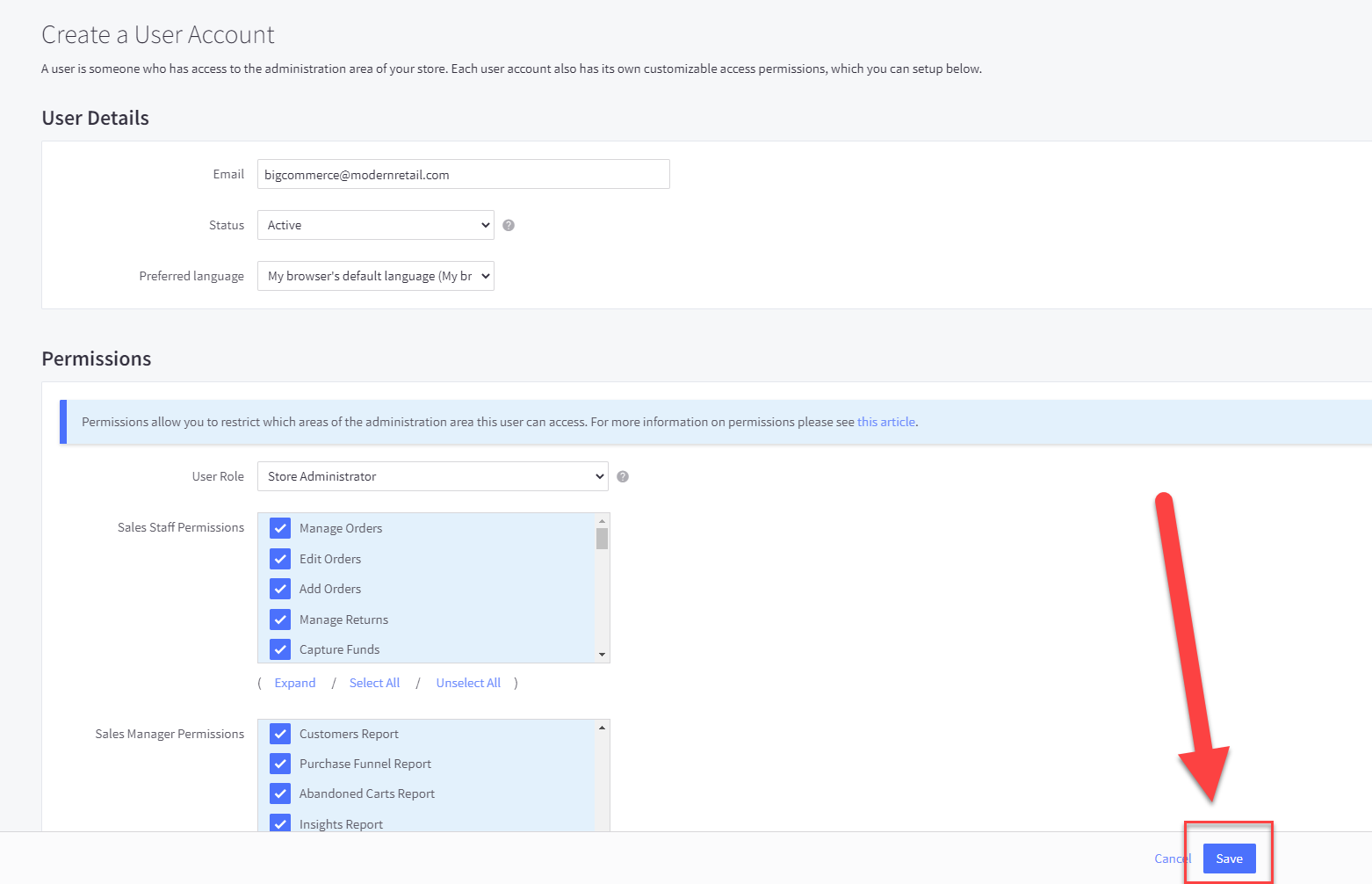
Task: Uncheck the Edit Orders permission
Action: tap(280, 559)
